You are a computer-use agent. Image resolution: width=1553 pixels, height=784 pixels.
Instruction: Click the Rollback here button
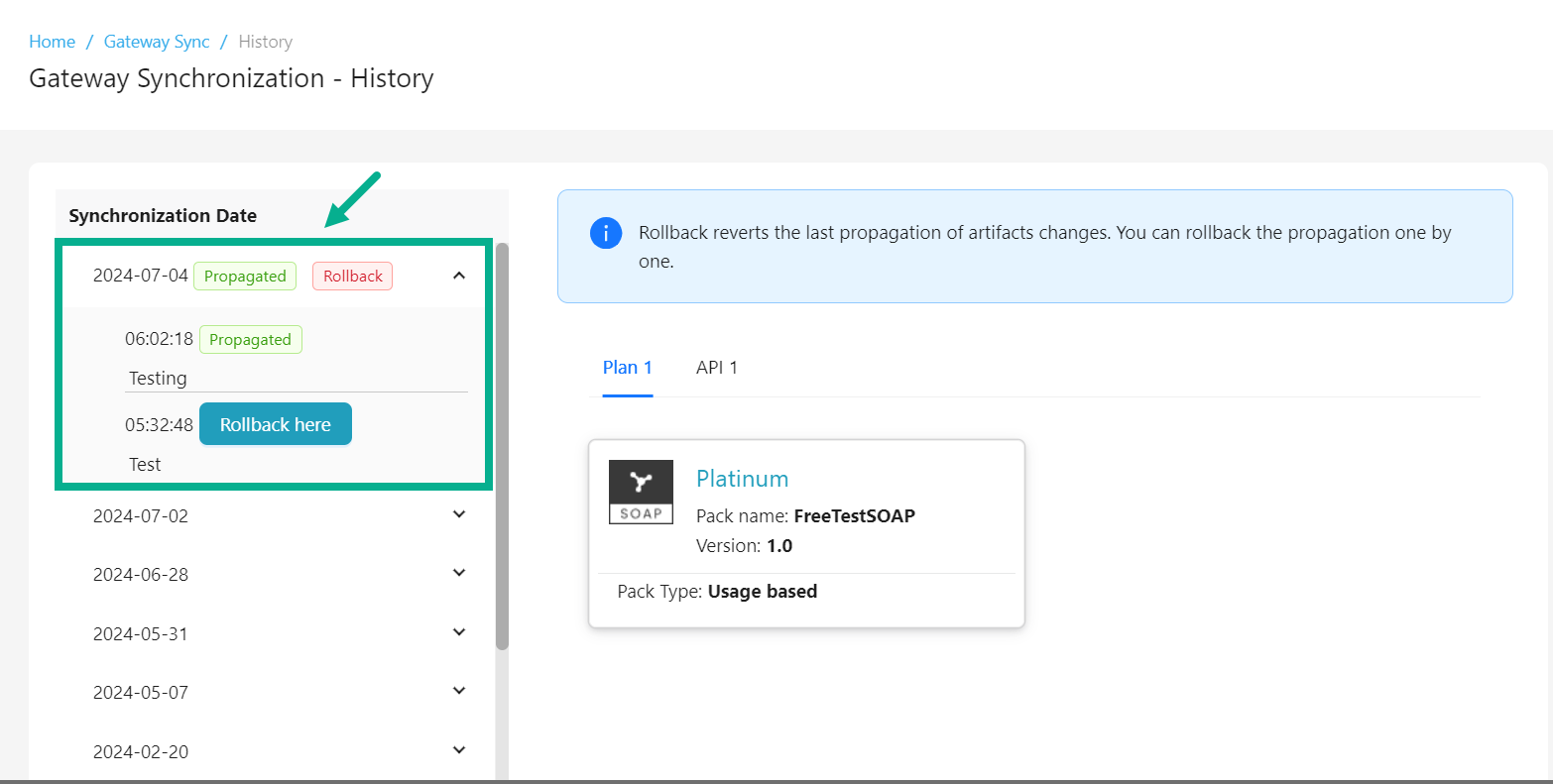point(276,424)
